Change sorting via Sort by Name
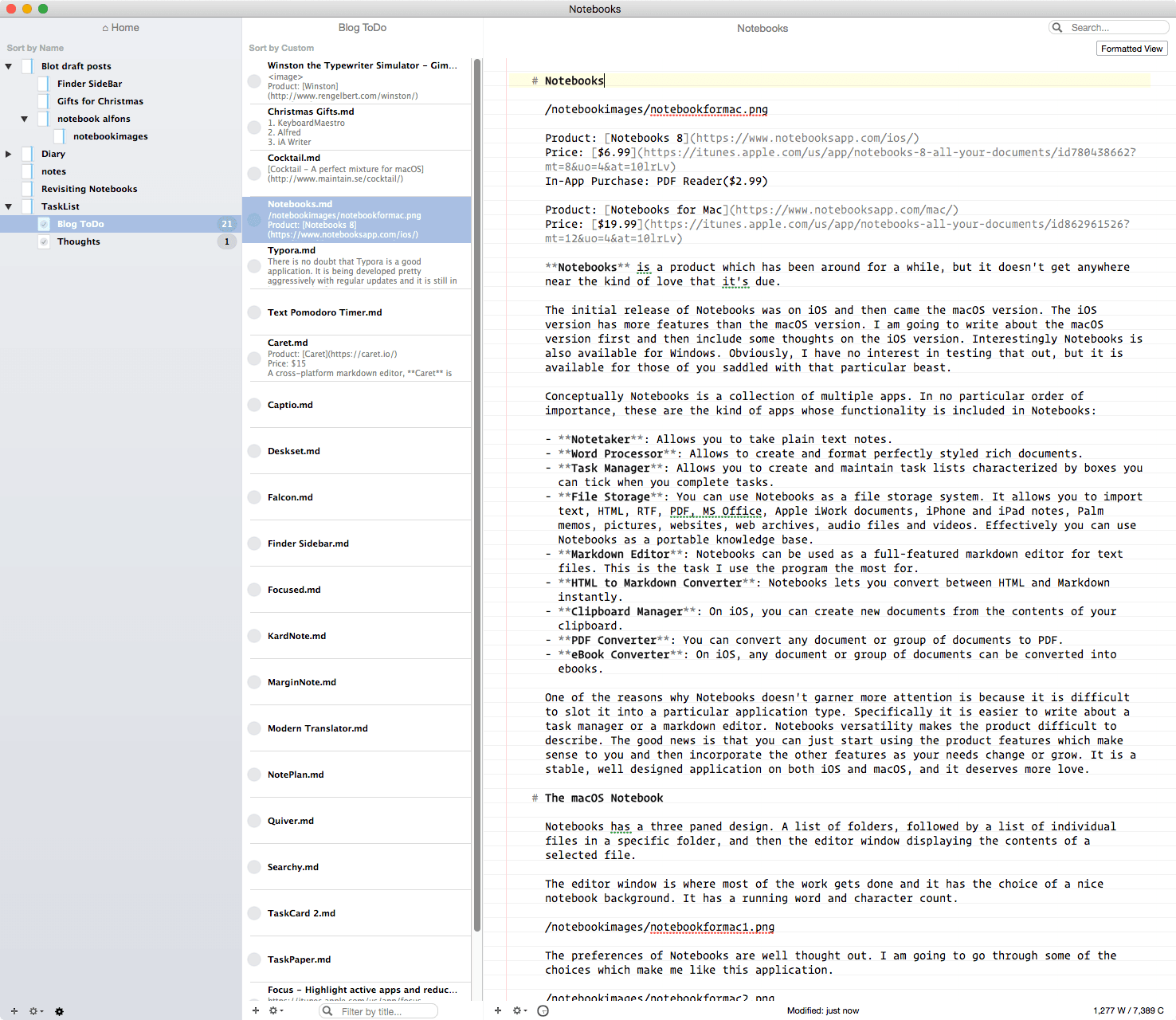The width and height of the screenshot is (1176, 1020). [35, 49]
